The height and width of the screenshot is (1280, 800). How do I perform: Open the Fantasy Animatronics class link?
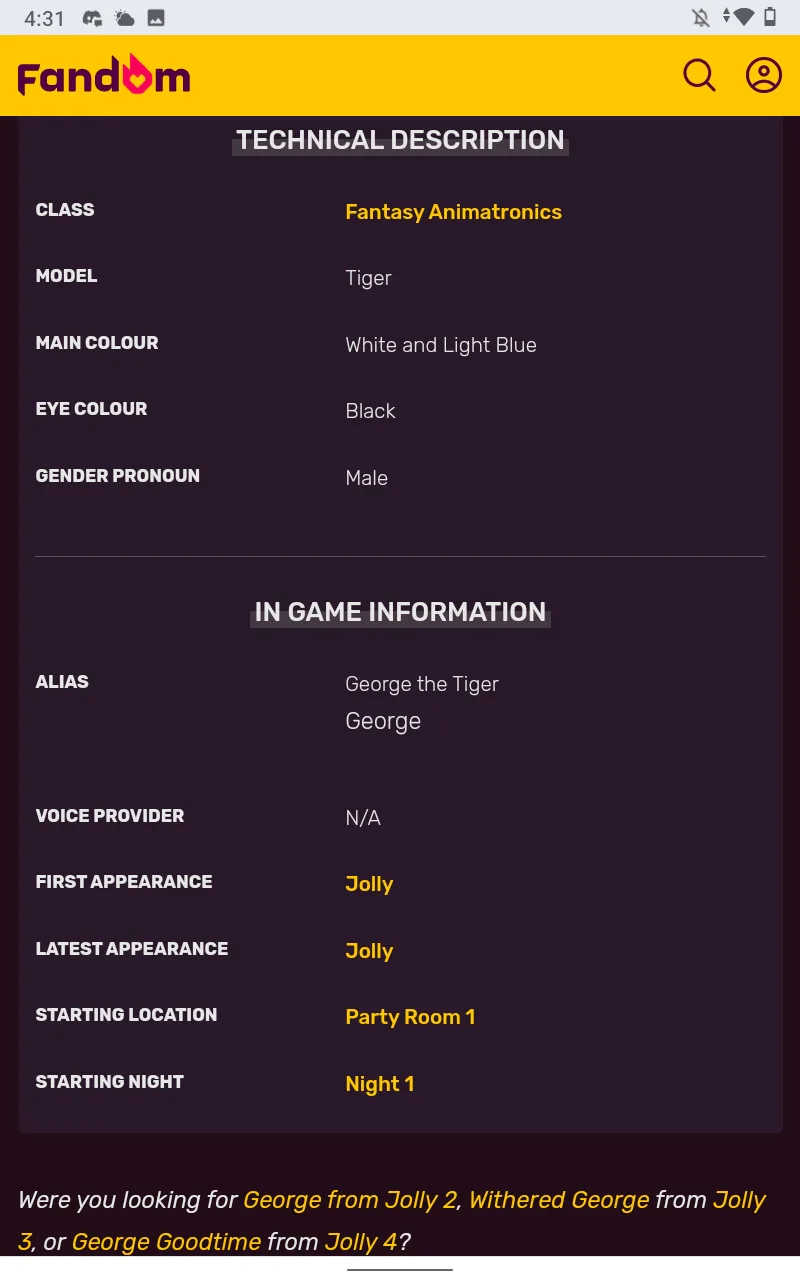pos(453,212)
